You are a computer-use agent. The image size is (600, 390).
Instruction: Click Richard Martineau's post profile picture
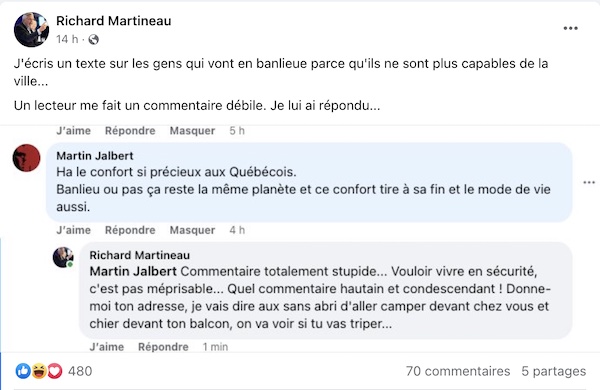pyautogui.click(x=31, y=30)
